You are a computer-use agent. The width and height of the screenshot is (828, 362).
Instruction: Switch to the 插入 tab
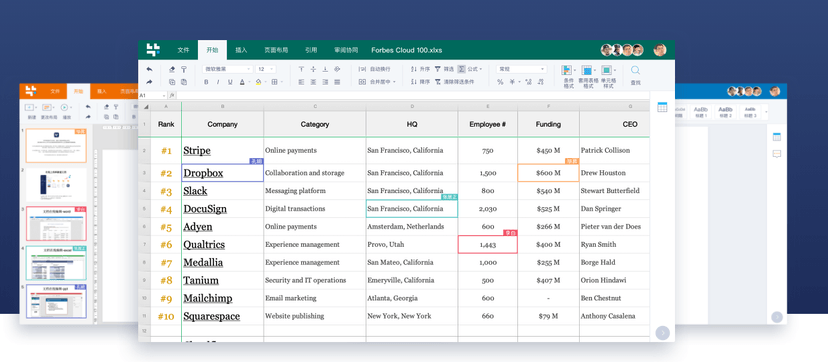(241, 50)
